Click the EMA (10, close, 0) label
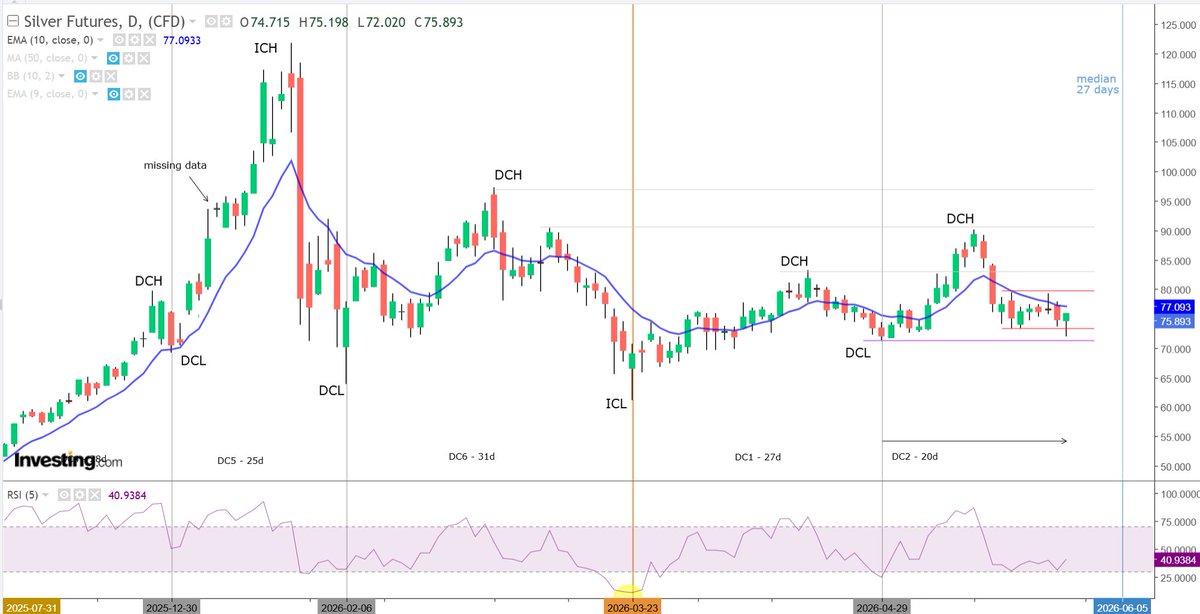Image resolution: width=1200 pixels, height=614 pixels. [50, 41]
